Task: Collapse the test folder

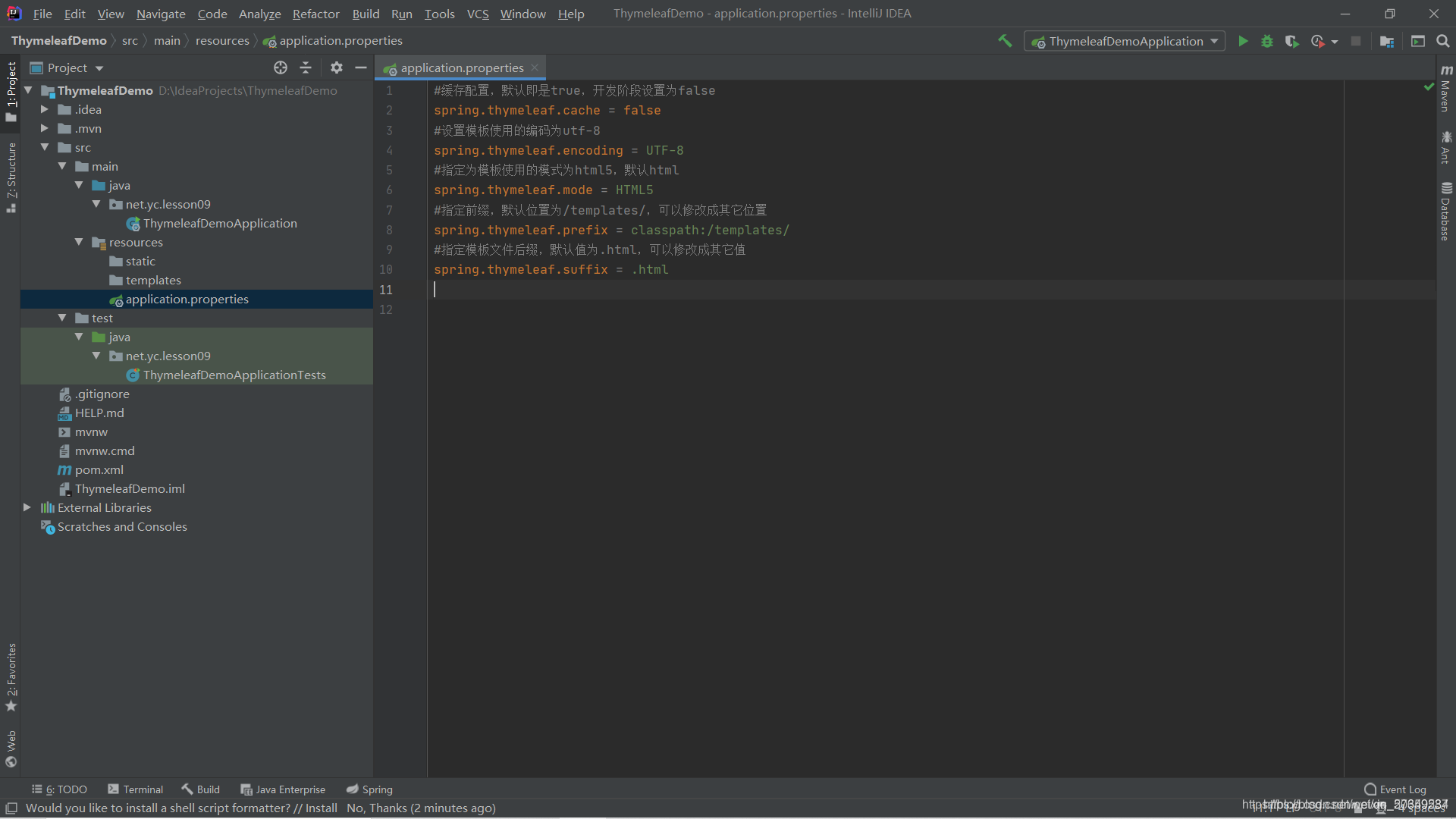Action: (x=62, y=318)
